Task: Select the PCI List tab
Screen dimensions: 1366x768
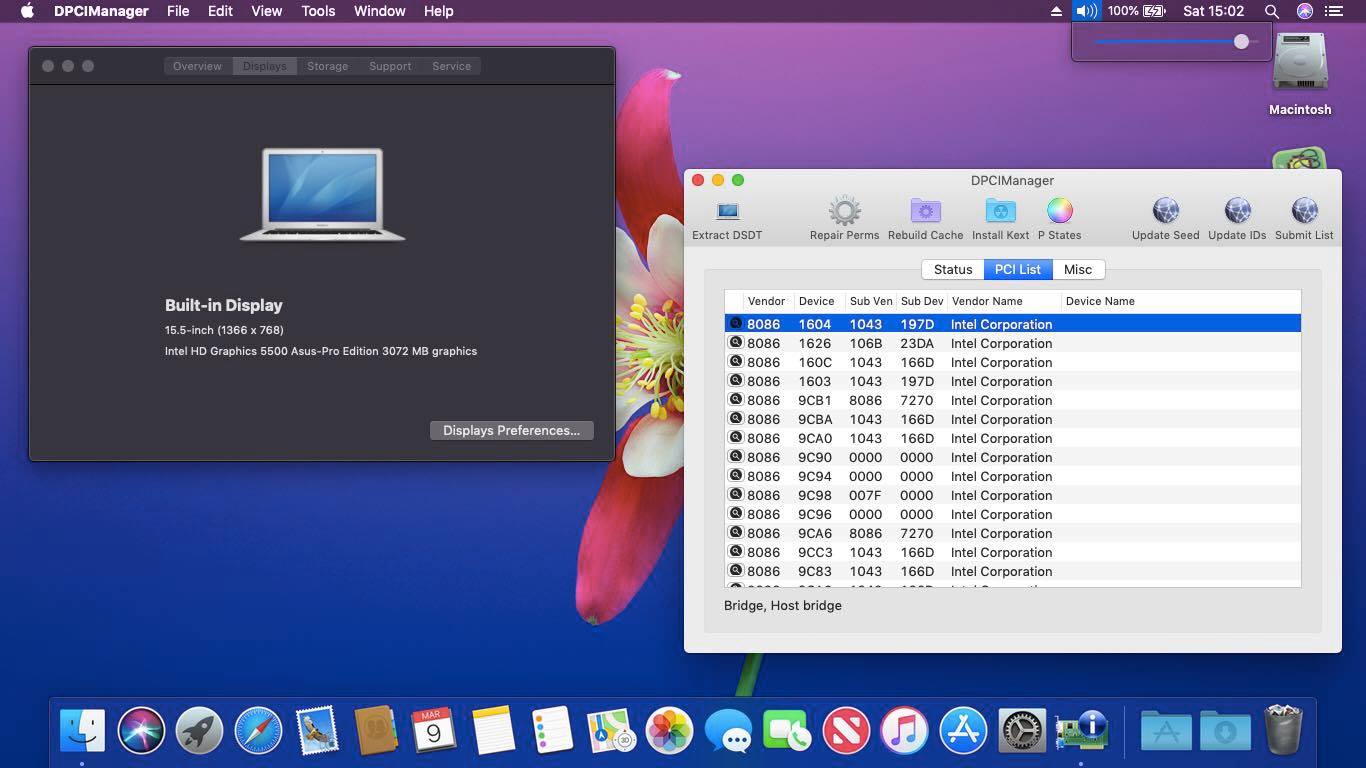Action: tap(1017, 269)
